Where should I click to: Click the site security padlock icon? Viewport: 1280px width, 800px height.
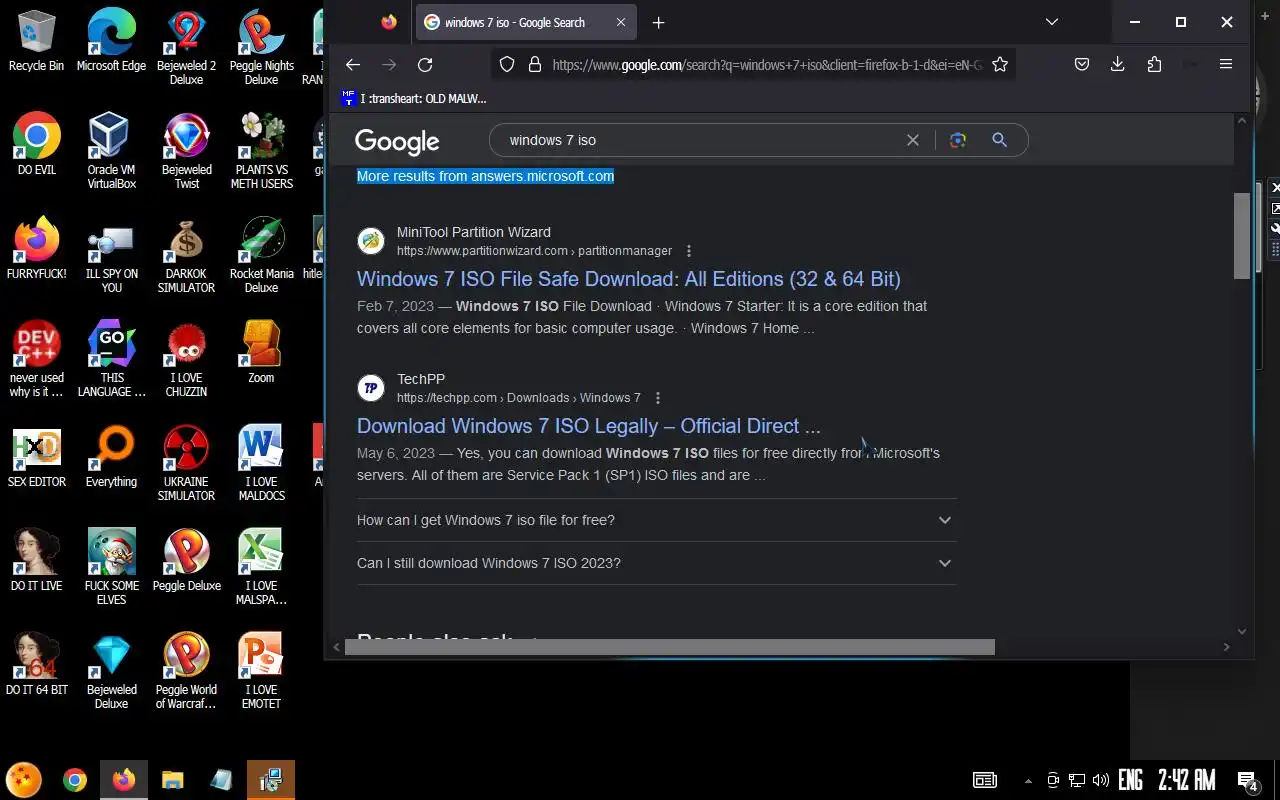click(534, 65)
